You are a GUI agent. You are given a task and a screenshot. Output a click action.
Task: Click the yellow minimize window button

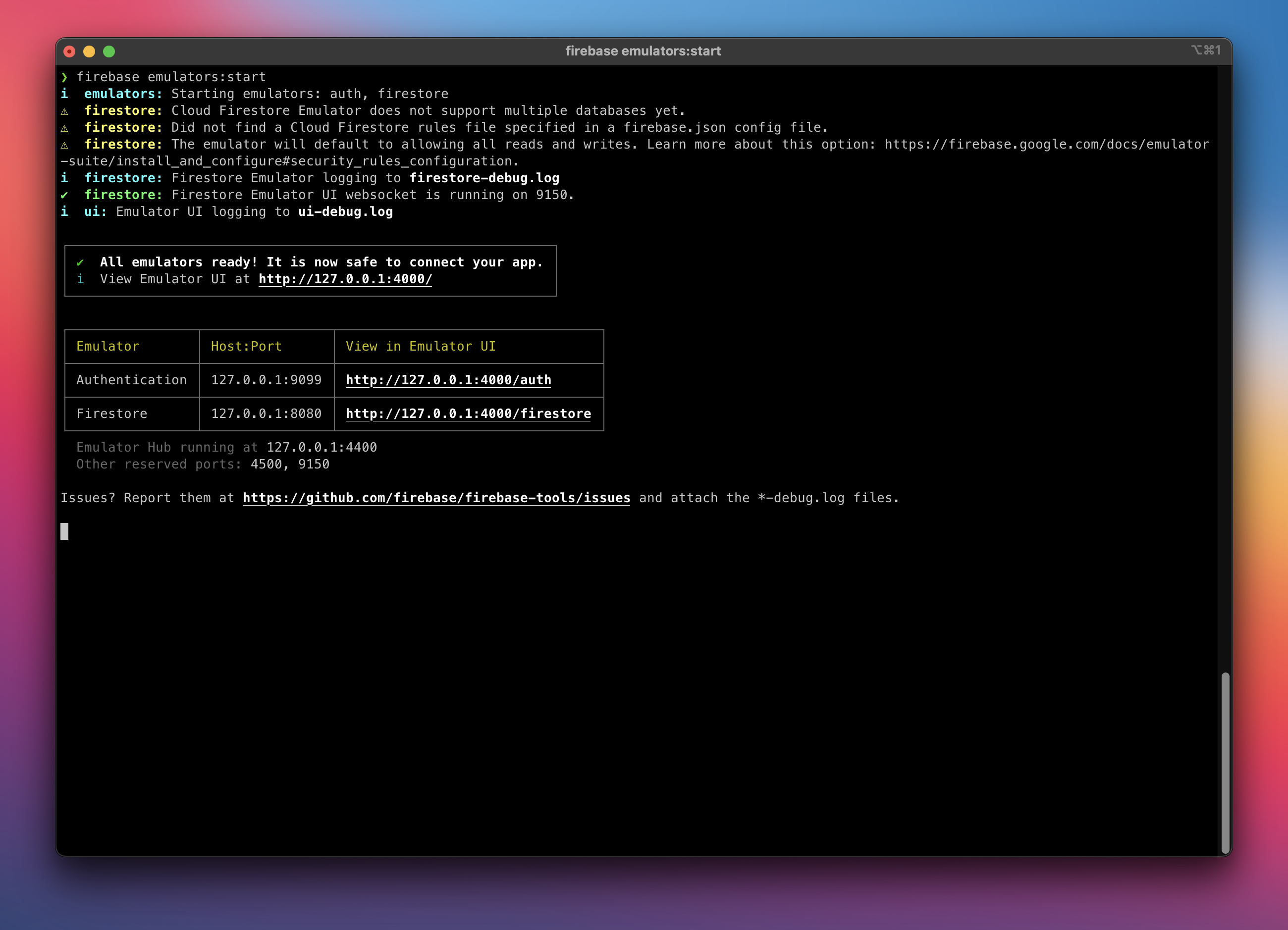coord(89,52)
